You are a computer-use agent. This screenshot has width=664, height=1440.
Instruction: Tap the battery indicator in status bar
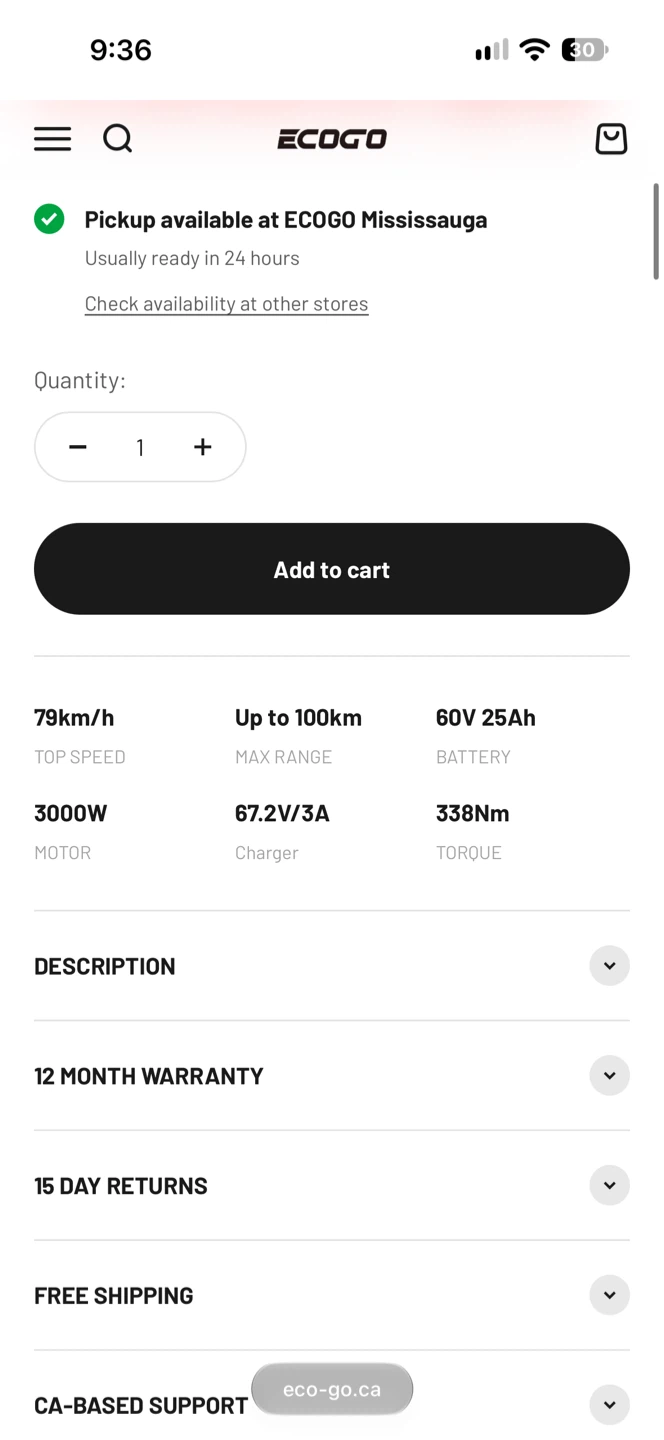point(585,50)
